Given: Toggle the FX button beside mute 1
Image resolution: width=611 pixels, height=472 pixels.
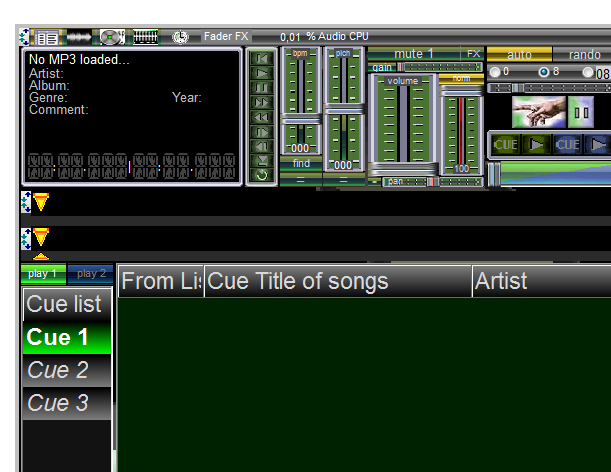Looking at the screenshot, I should click(473, 53).
